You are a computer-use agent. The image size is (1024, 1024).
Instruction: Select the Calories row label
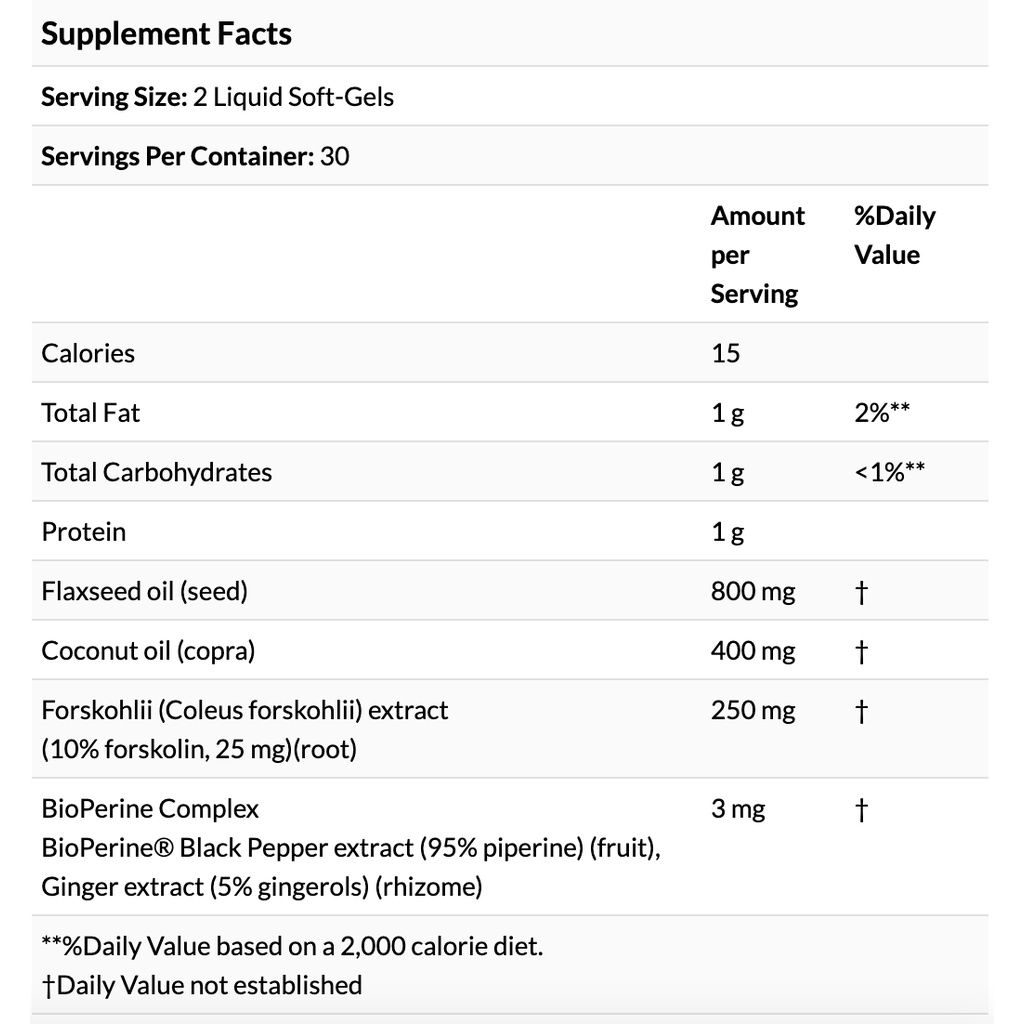click(x=88, y=353)
